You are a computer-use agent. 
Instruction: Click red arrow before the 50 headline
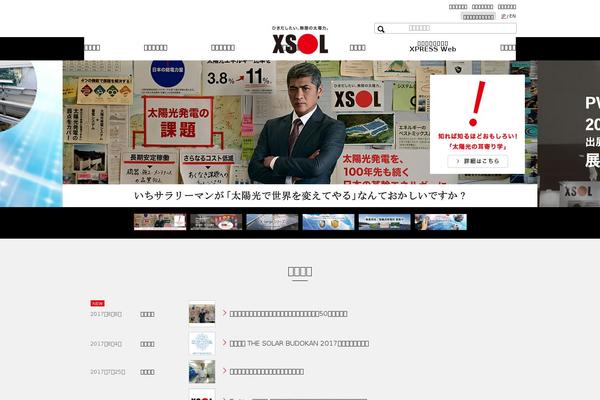pos(225,313)
